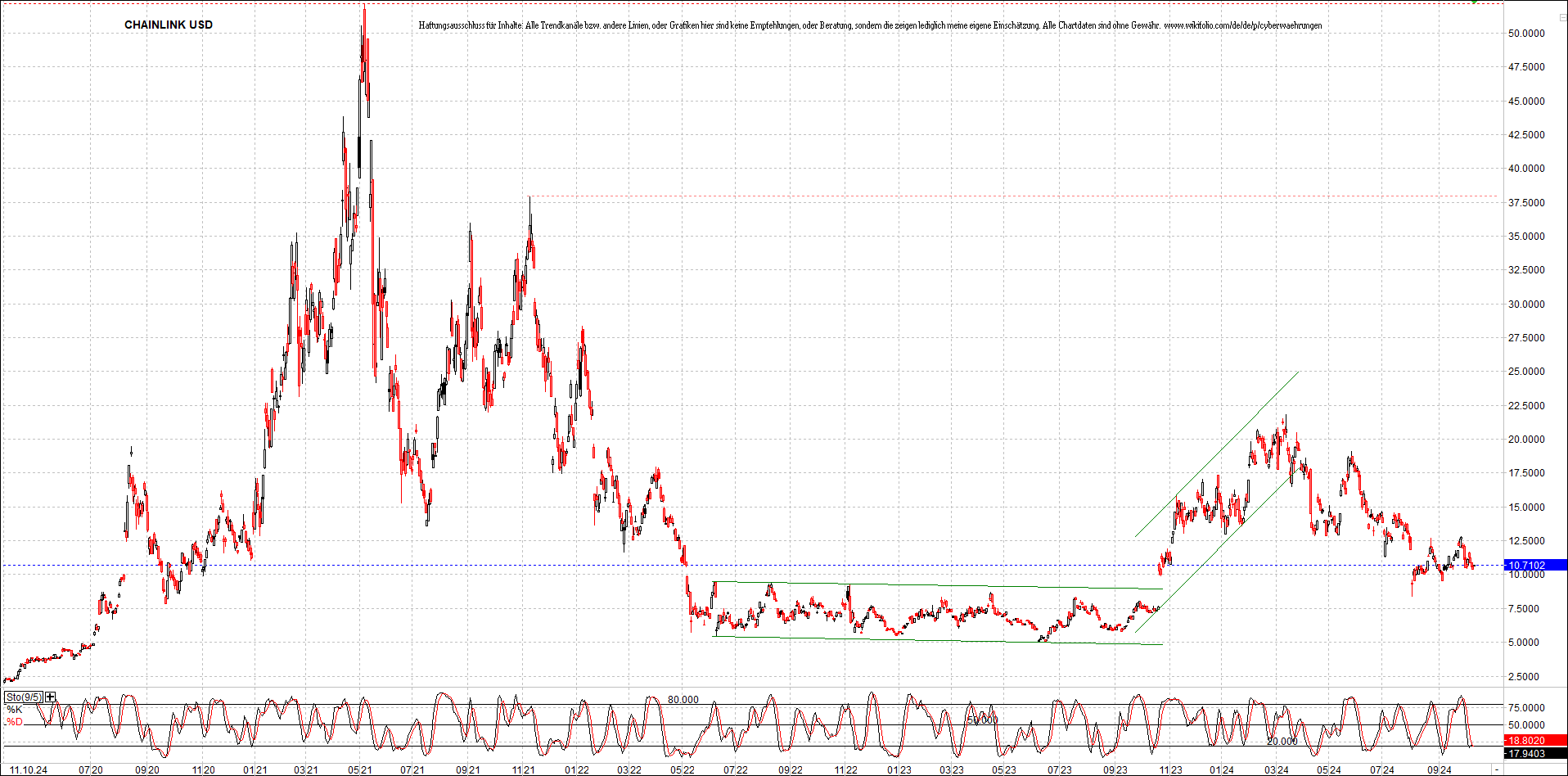Click the 37.5000 price axis label

pos(1527,203)
